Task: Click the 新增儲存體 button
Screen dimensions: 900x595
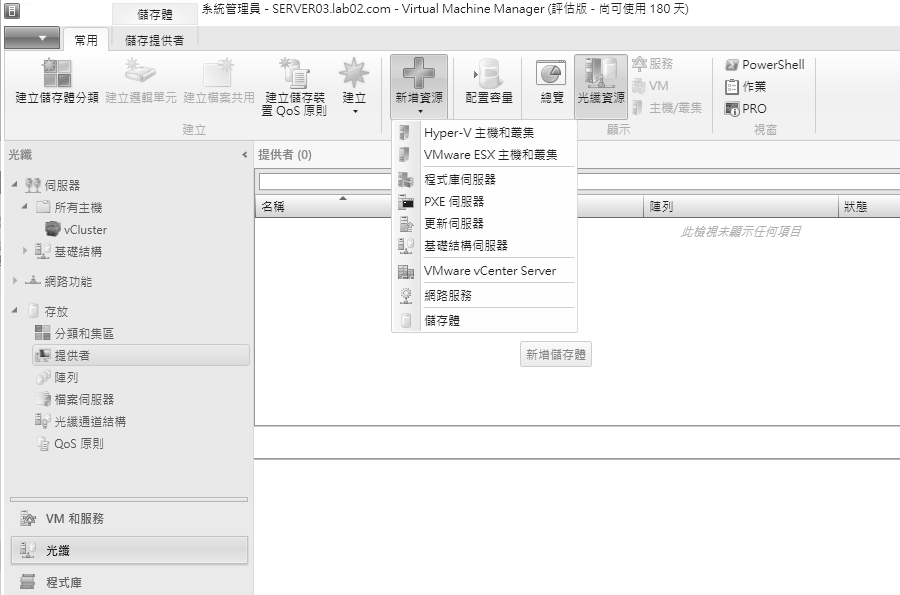Action: click(556, 355)
